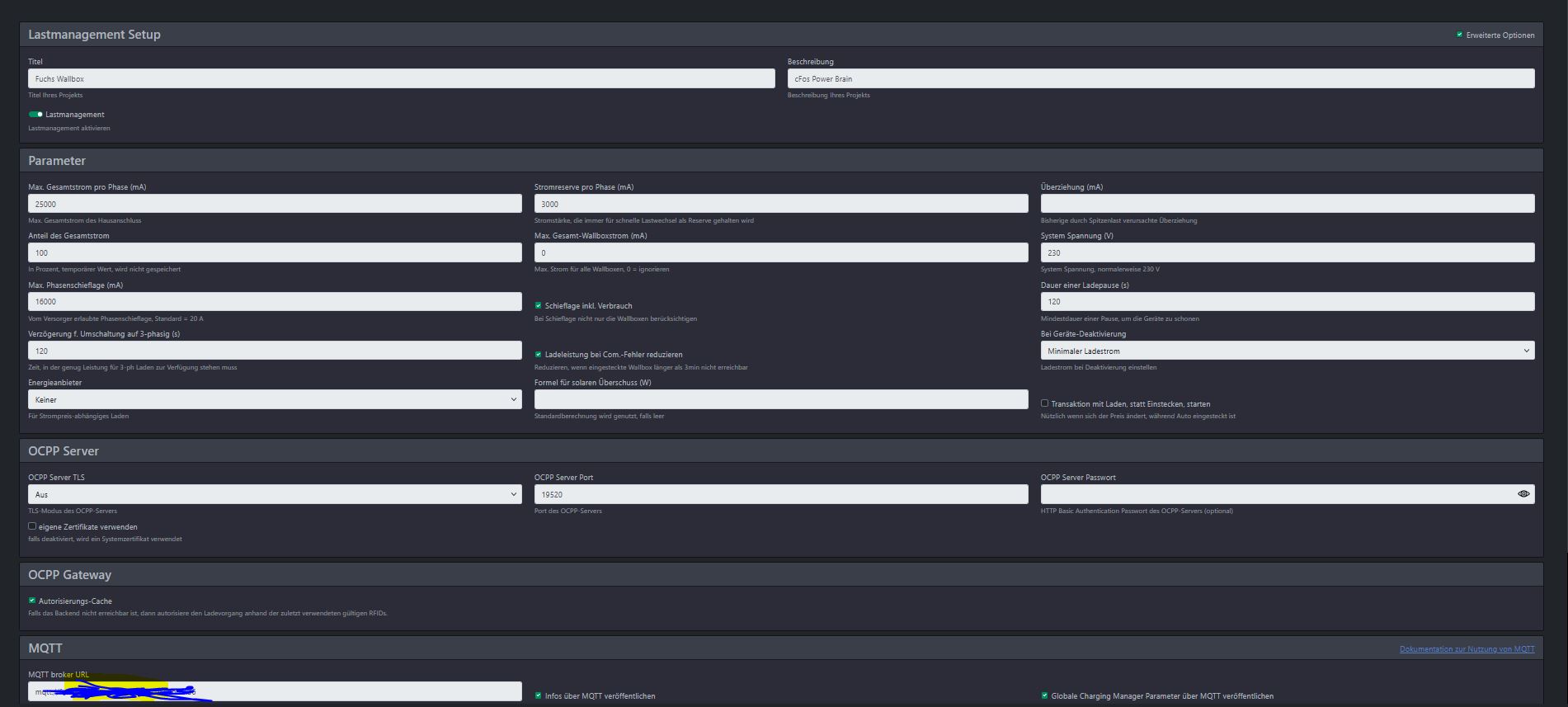Toggle Infos über MQTT veröffentlichen checkbox
The image size is (1568, 707).
click(539, 695)
